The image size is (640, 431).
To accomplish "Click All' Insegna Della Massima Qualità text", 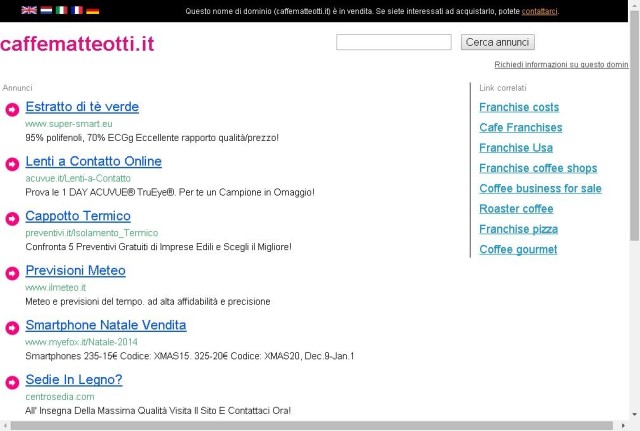I will (158, 411).
